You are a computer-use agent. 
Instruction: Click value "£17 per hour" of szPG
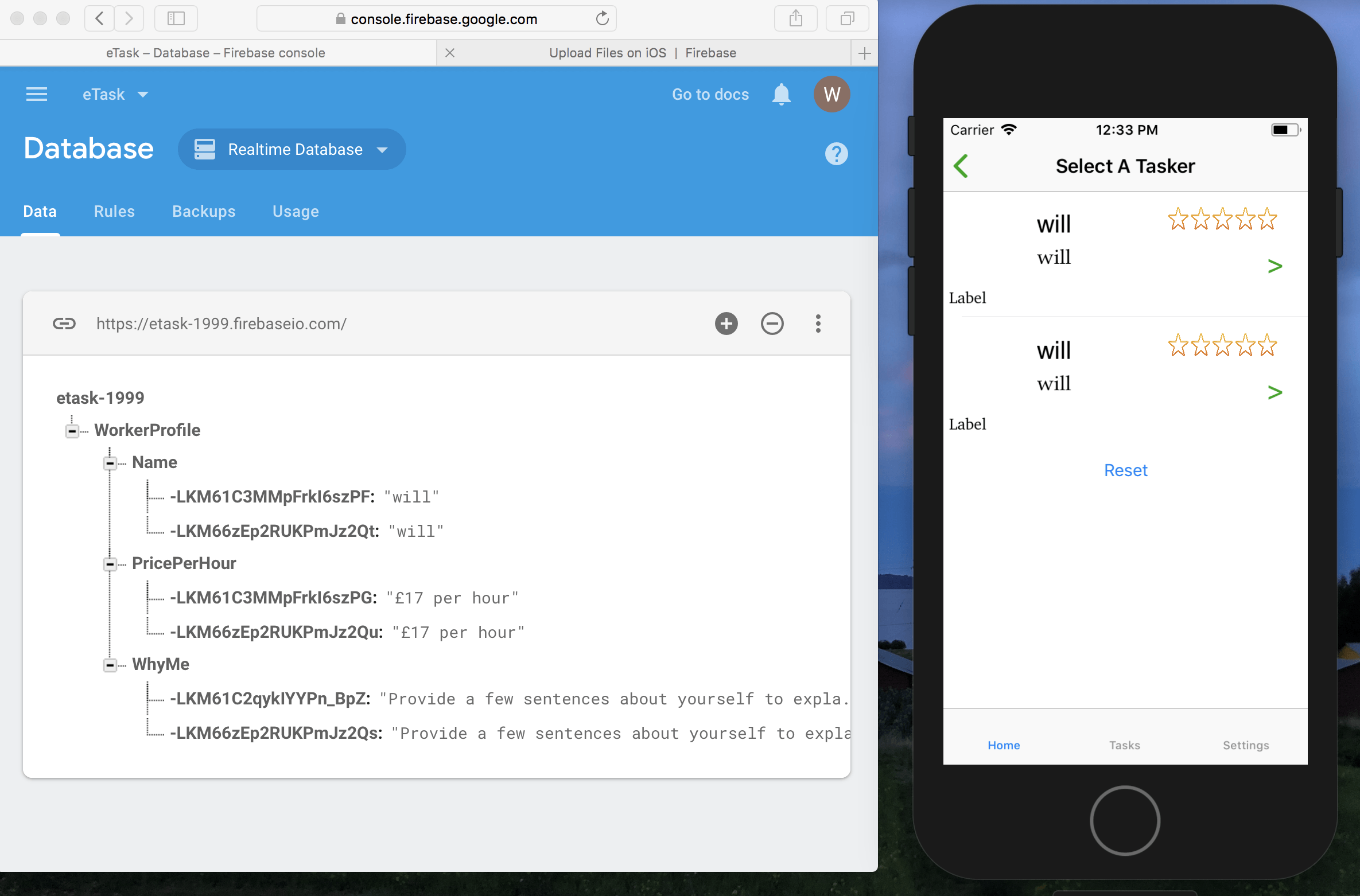[452, 598]
